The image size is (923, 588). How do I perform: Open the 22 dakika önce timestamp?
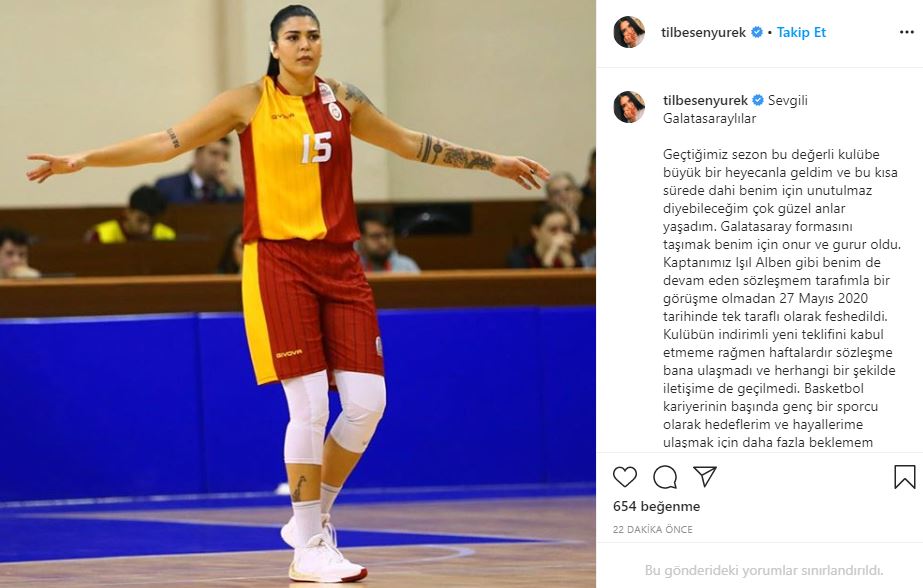coord(653,530)
